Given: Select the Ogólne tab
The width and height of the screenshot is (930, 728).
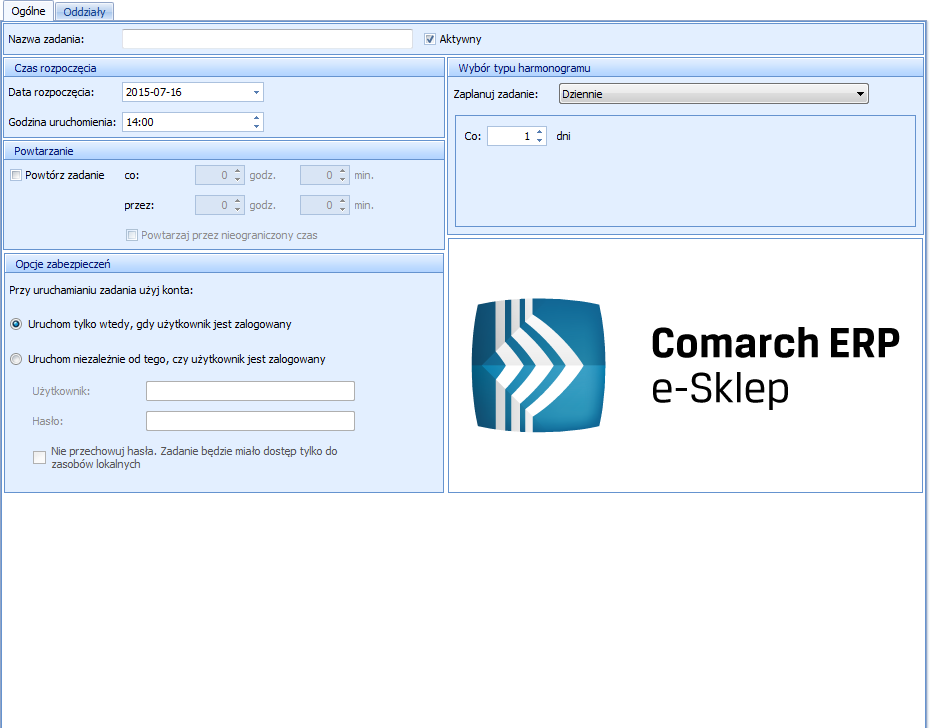Looking at the screenshot, I should click(28, 11).
